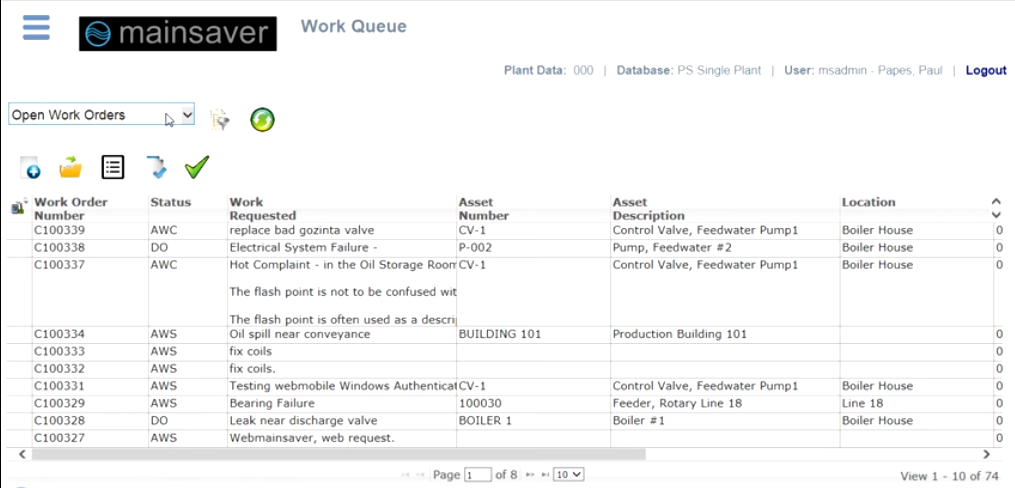
Task: Sort by Asset Number column header
Action: [x=484, y=208]
